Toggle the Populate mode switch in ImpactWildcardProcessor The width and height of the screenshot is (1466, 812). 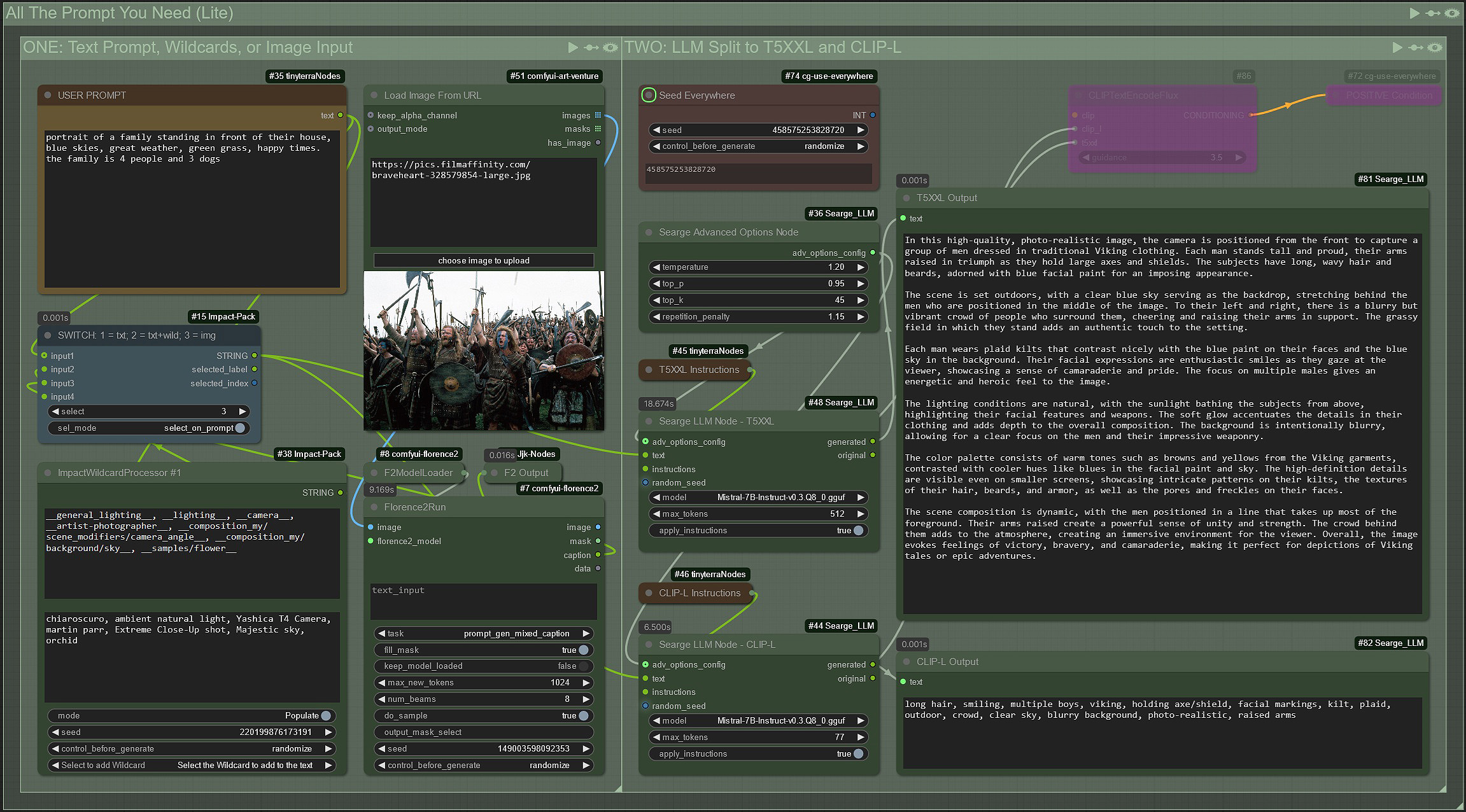pyautogui.click(x=325, y=715)
